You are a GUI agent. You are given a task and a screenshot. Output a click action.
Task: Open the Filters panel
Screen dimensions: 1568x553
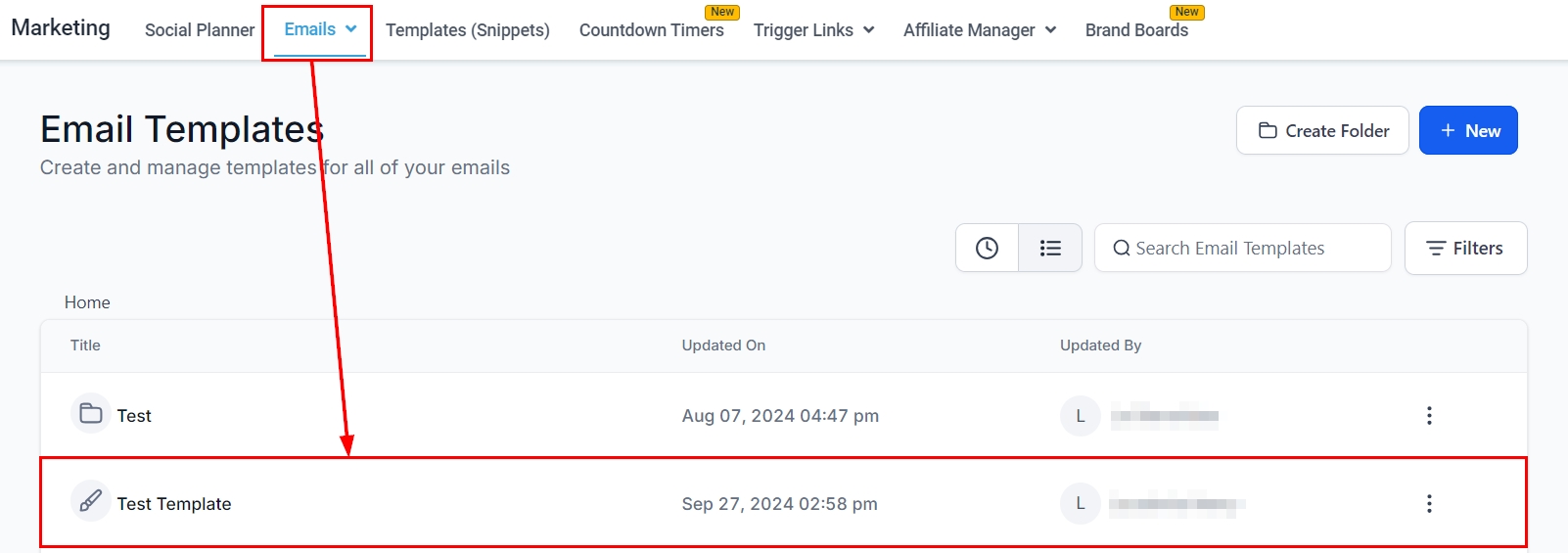coord(1465,249)
